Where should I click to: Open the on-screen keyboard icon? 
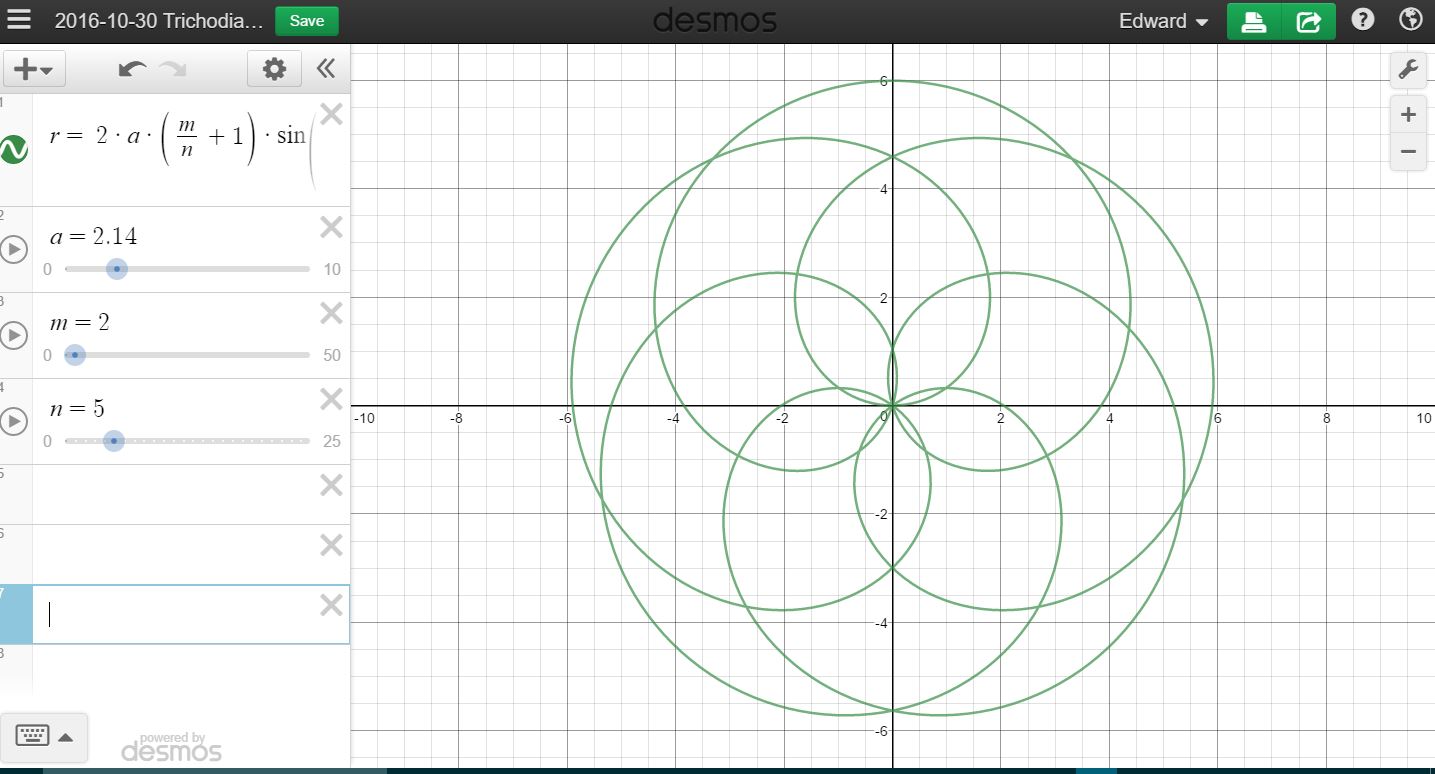pos(33,736)
